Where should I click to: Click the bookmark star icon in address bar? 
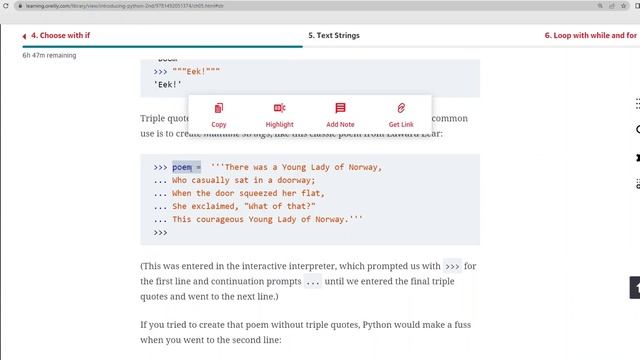[624, 6]
